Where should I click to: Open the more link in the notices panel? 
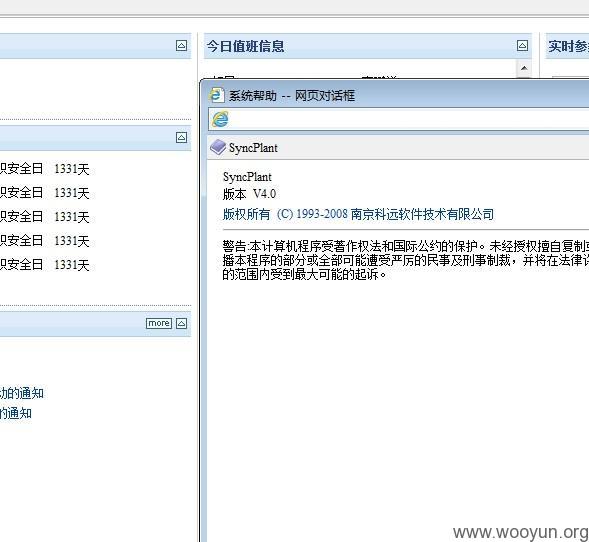(159, 323)
